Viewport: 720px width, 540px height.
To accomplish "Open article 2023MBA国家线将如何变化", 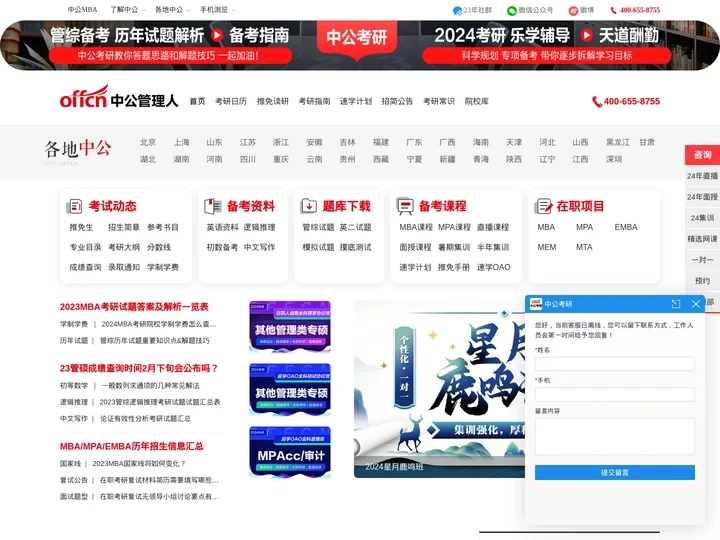I will pos(139,464).
